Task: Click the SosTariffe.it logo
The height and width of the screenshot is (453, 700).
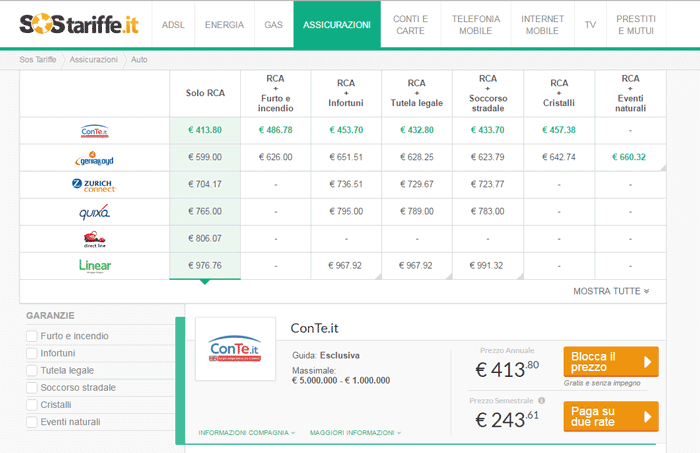Action: click(79, 24)
